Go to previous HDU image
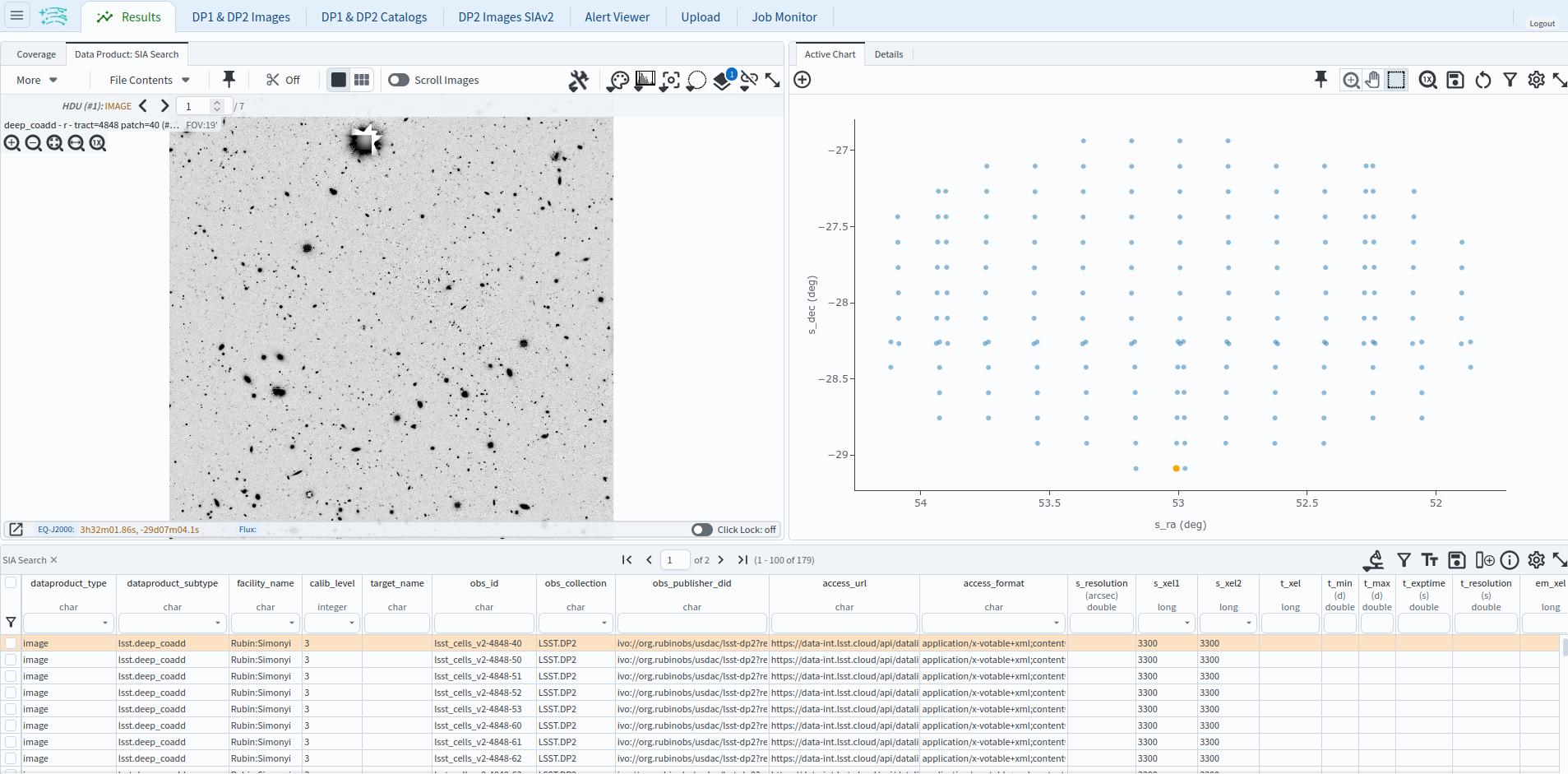This screenshot has height=774, width=1568. [143, 106]
